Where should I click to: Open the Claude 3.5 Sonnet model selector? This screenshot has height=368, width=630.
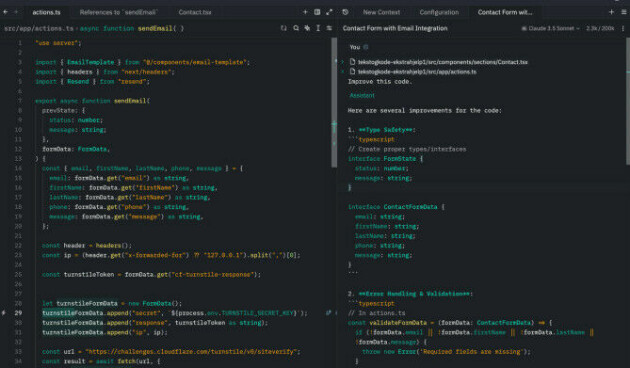[550, 28]
